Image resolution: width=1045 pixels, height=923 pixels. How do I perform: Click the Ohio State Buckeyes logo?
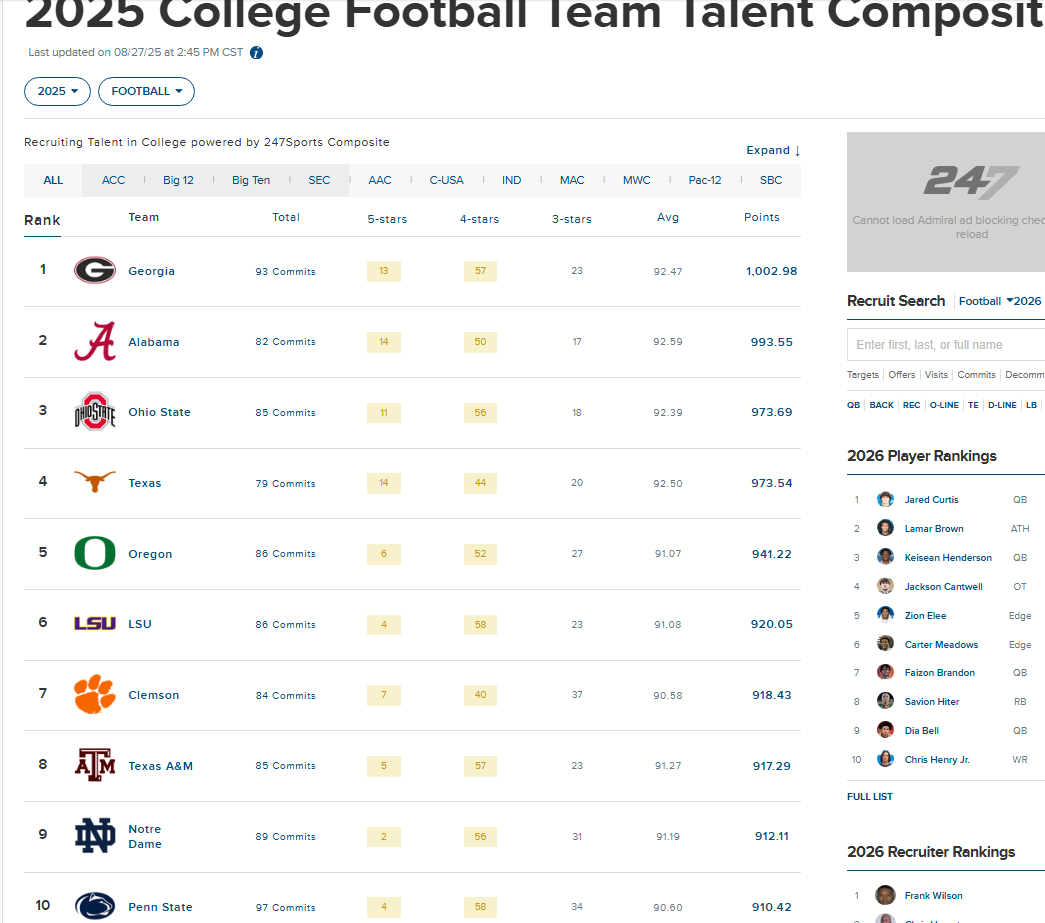point(95,412)
